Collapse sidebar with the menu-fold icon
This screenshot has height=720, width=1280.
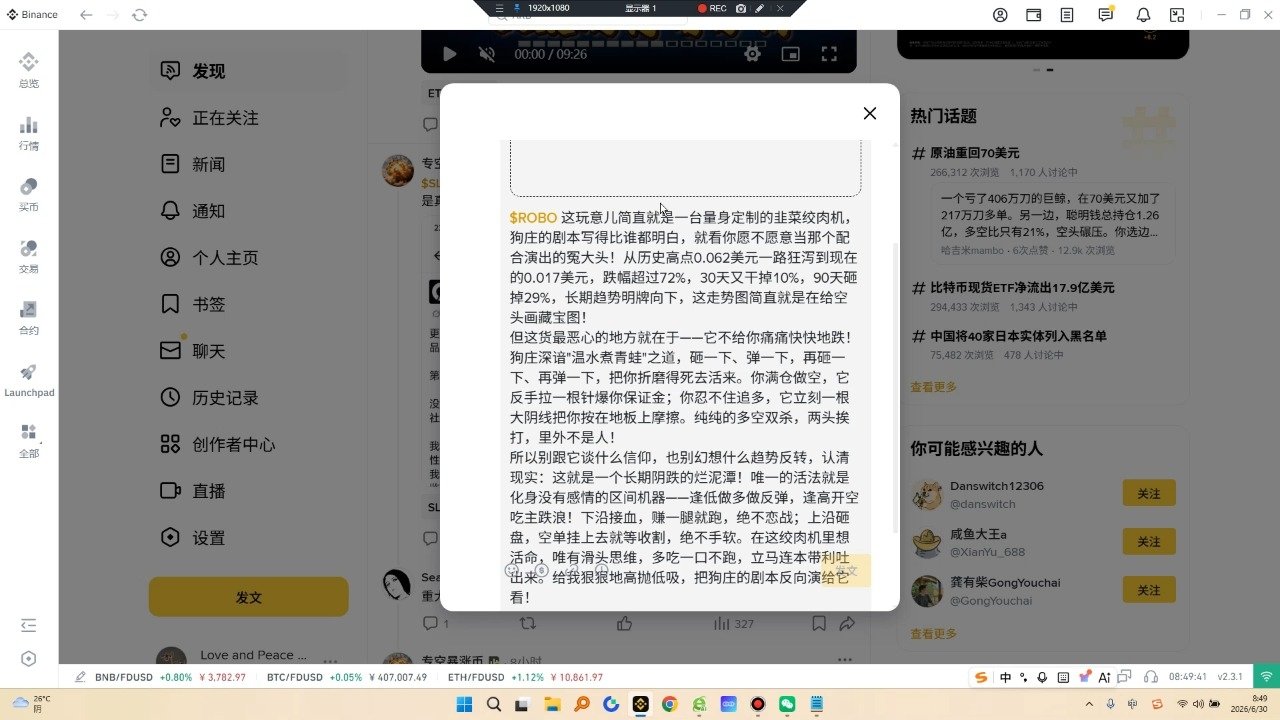(29, 626)
